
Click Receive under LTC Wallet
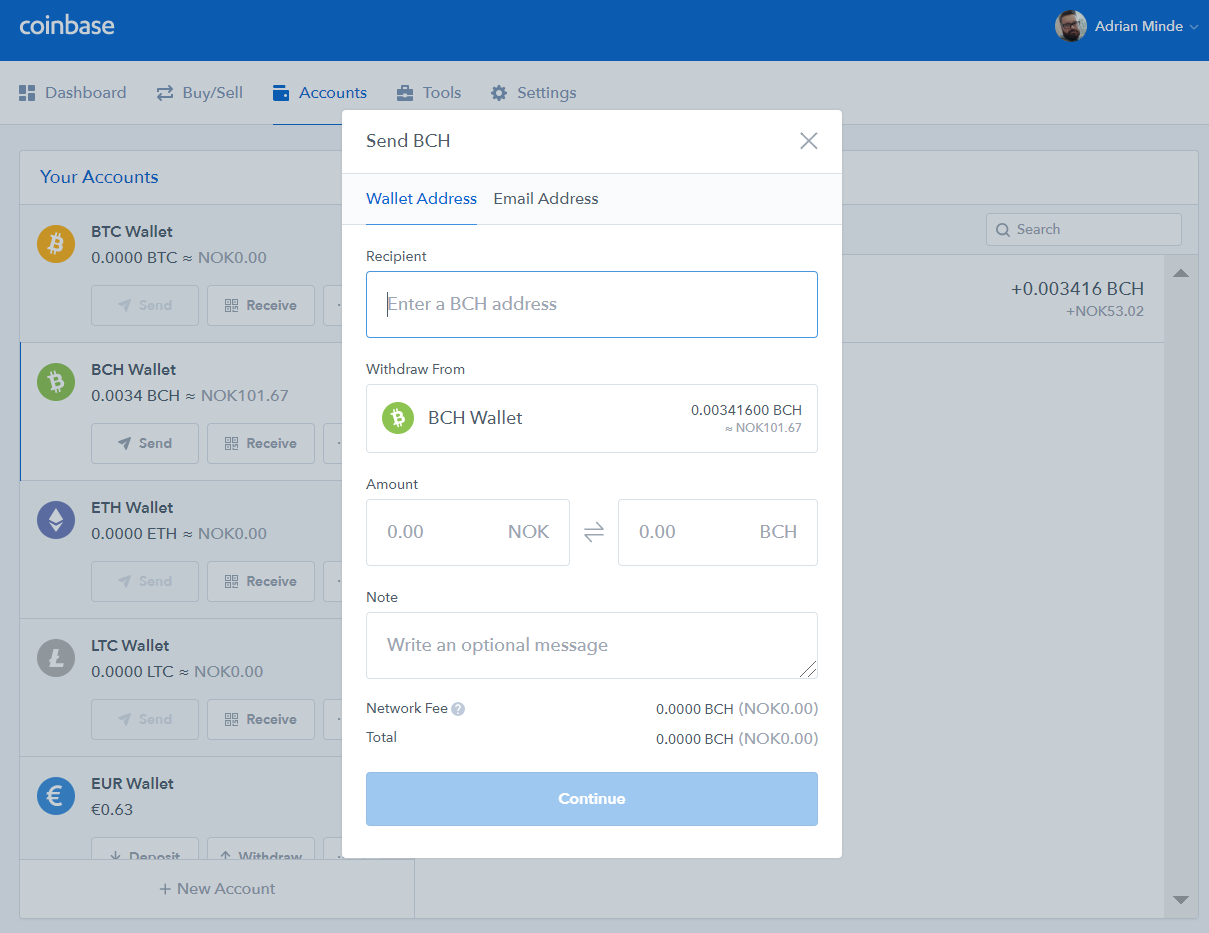click(261, 719)
